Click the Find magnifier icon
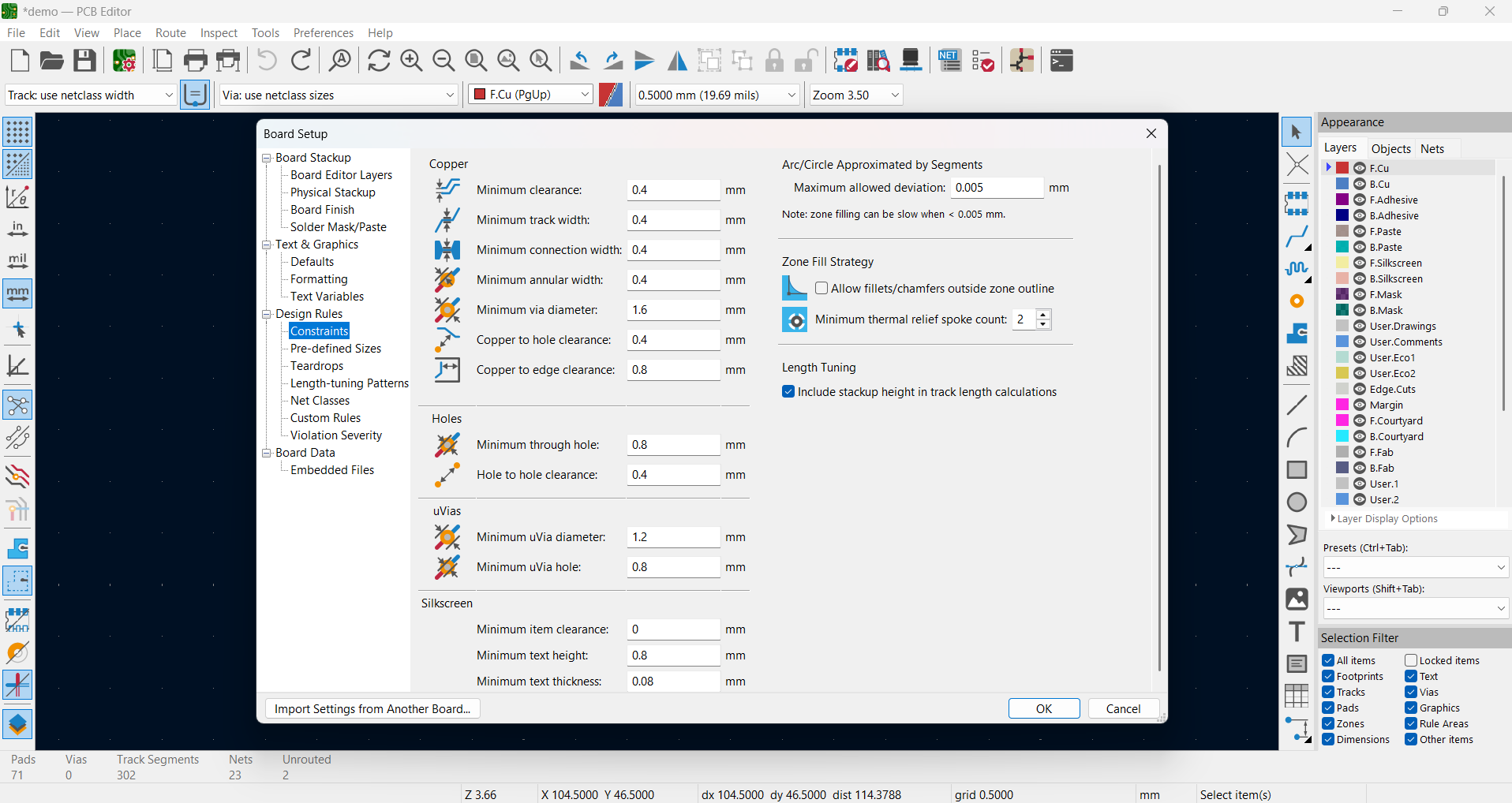This screenshot has height=803, width=1512. coord(340,61)
